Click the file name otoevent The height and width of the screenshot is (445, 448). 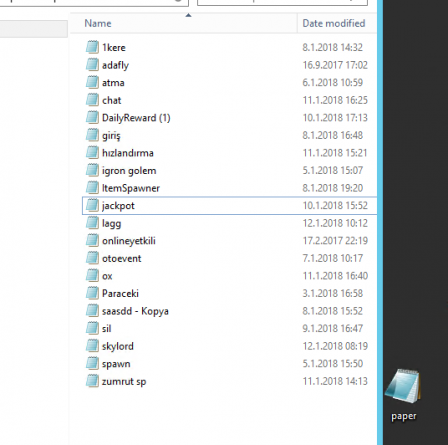(x=121, y=258)
